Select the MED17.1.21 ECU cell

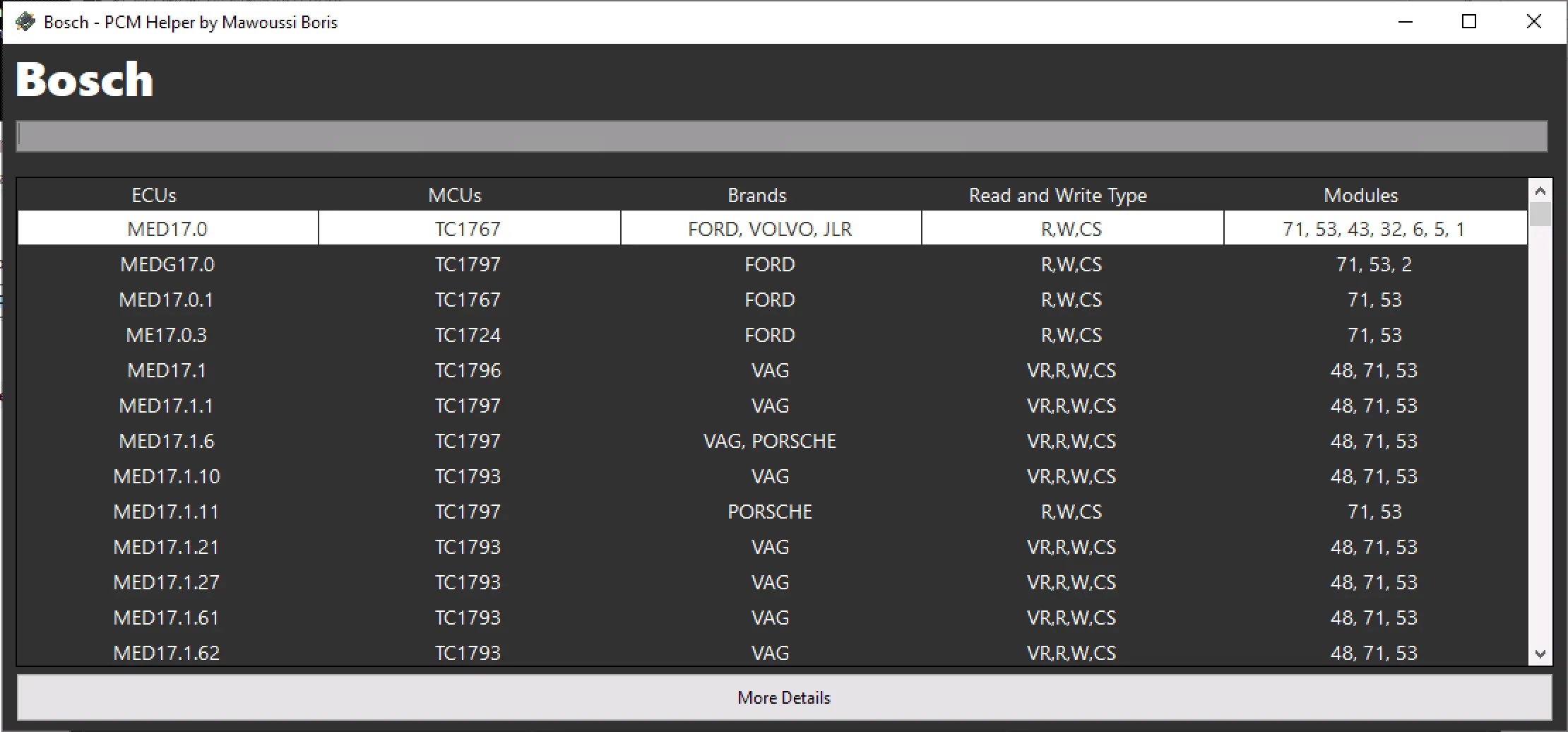pyautogui.click(x=167, y=547)
